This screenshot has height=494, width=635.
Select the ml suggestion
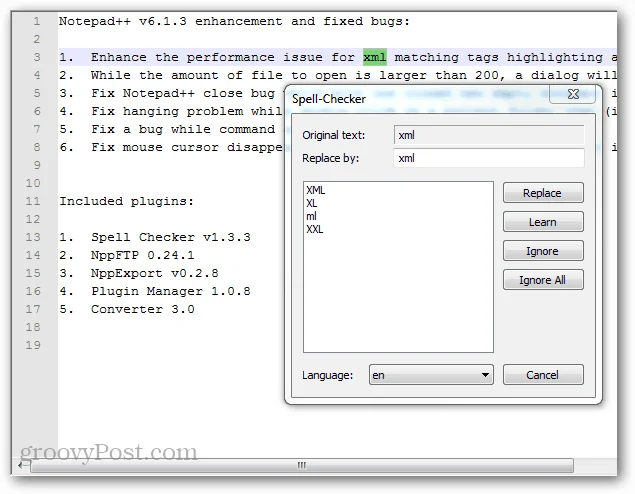pos(311,216)
